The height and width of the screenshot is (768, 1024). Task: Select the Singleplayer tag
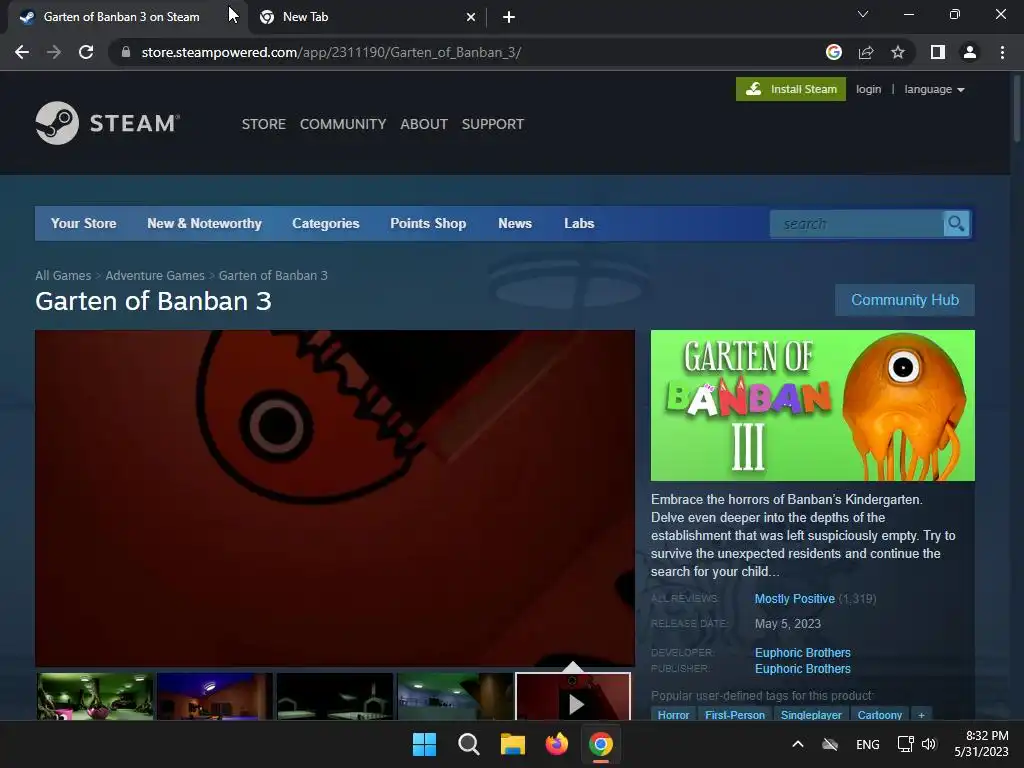(811, 715)
